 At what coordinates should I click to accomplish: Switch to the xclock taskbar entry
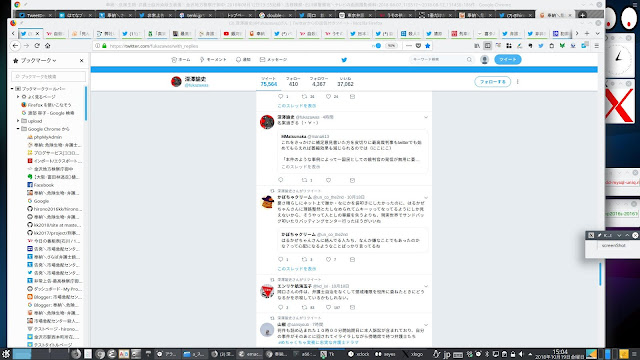[x=359, y=354]
